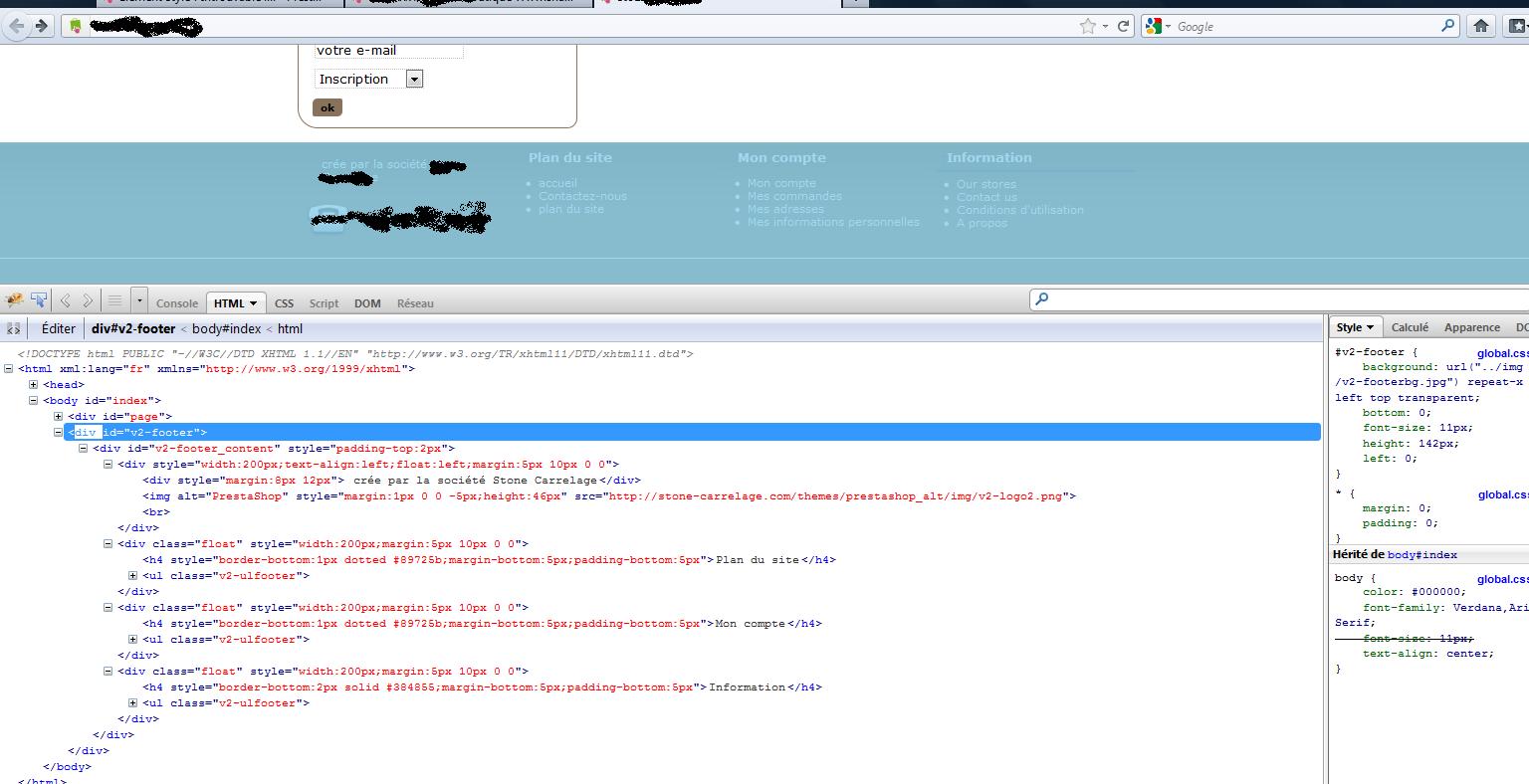
Task: Switch to the Firebug DOM tab
Action: click(367, 303)
